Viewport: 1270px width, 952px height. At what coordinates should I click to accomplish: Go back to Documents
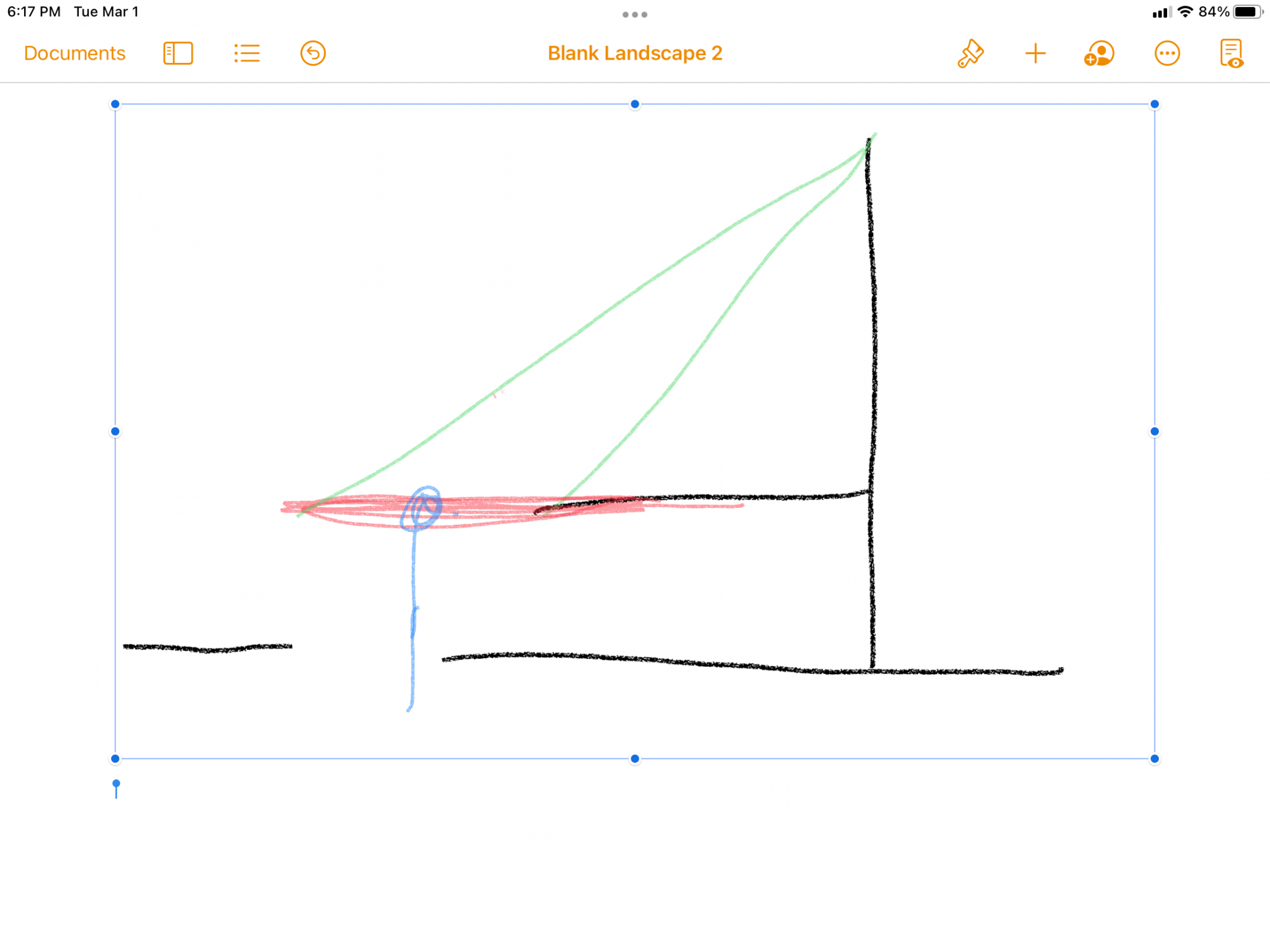coord(74,53)
